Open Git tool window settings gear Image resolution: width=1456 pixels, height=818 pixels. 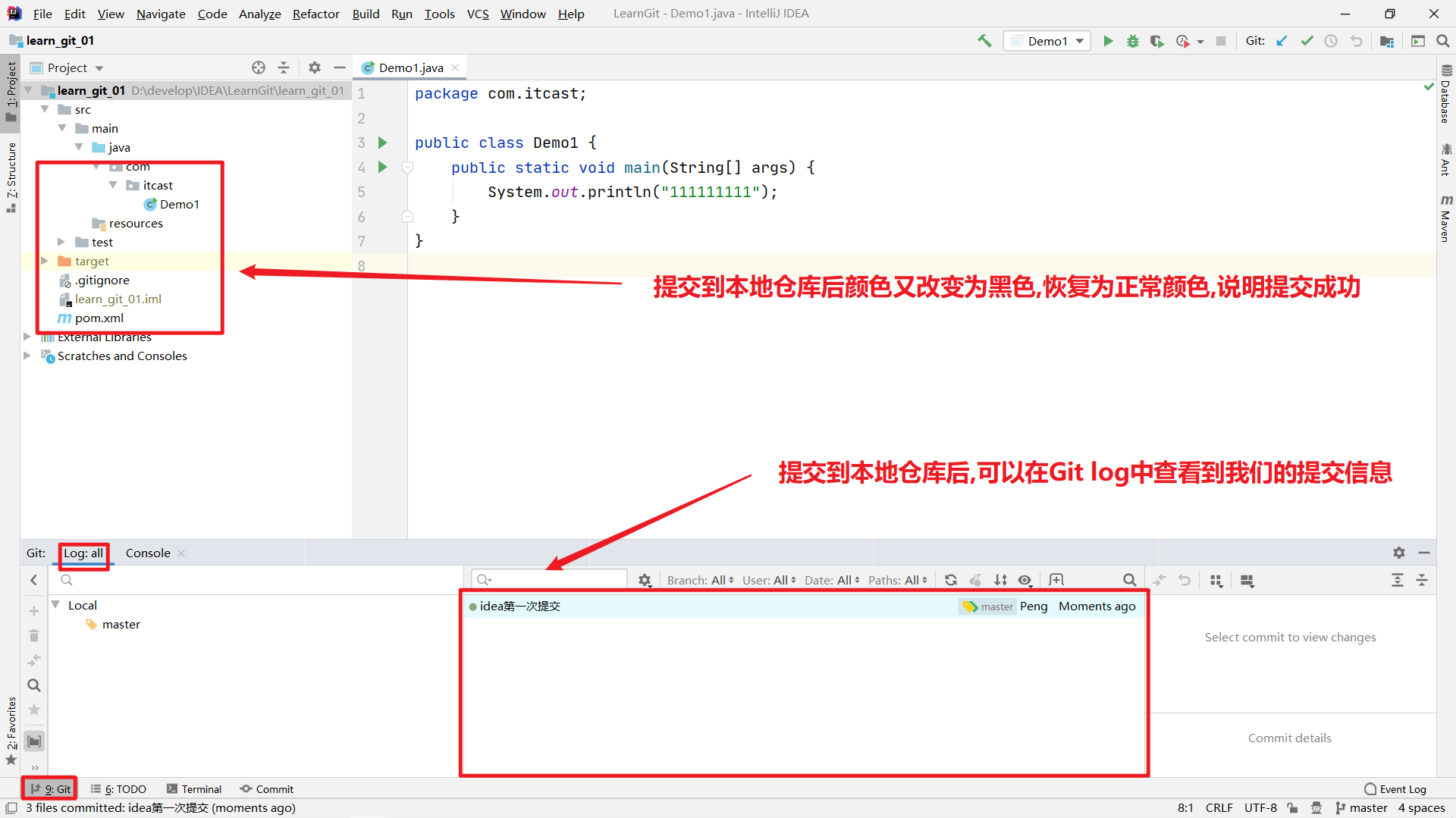(1399, 553)
